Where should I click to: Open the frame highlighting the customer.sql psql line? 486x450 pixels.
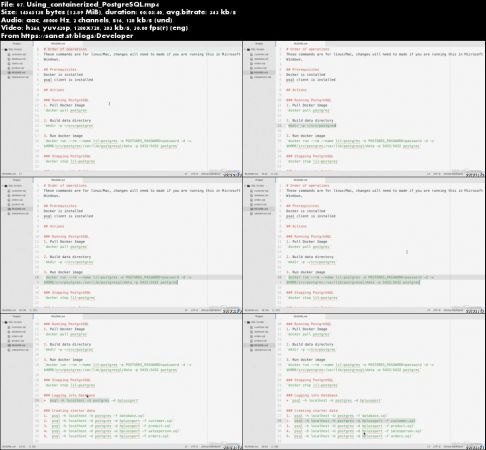coord(364,382)
